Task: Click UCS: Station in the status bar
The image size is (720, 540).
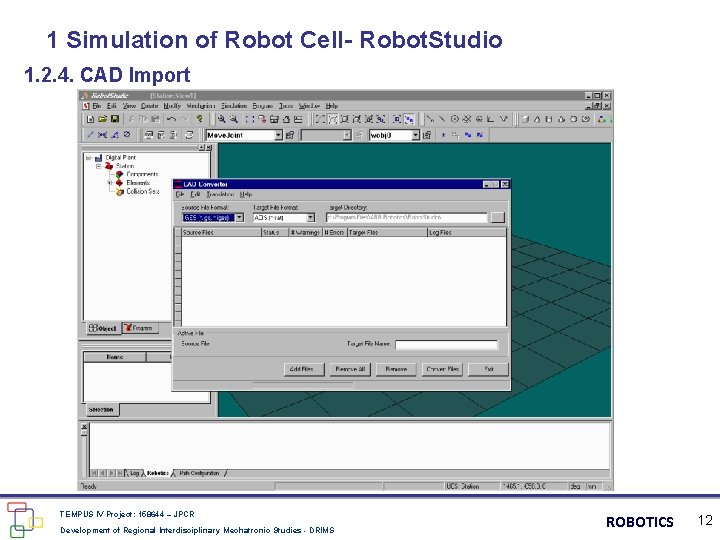Action: [463, 486]
